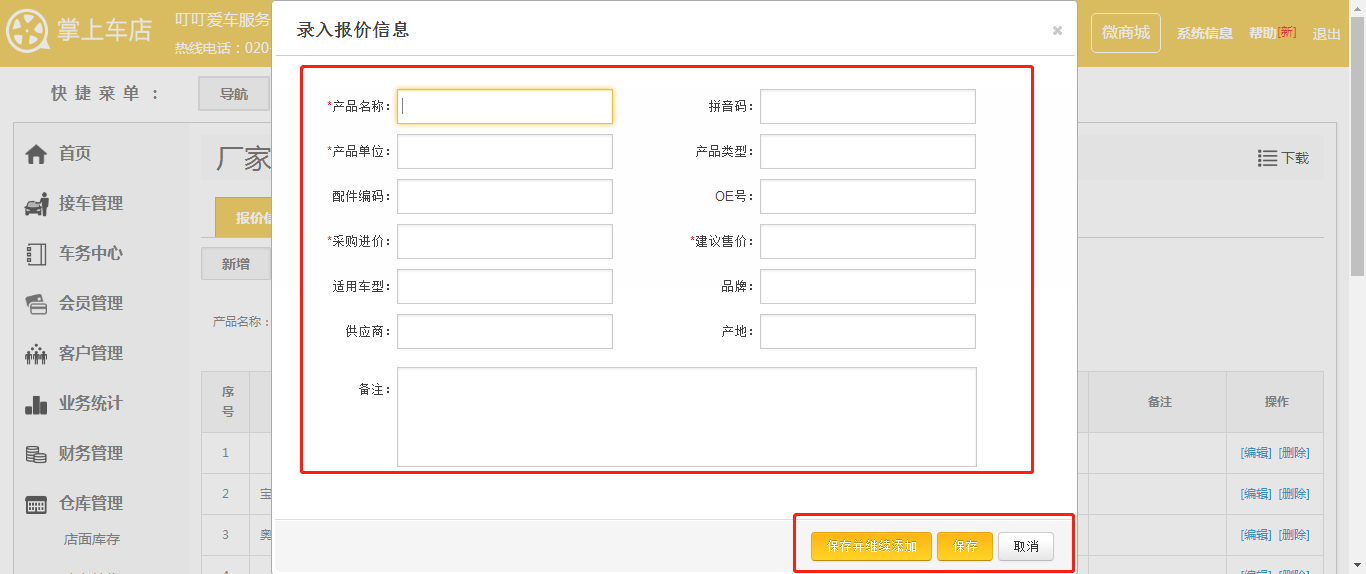Click the 备注 textarea
The image size is (1366, 574).
coord(686,417)
